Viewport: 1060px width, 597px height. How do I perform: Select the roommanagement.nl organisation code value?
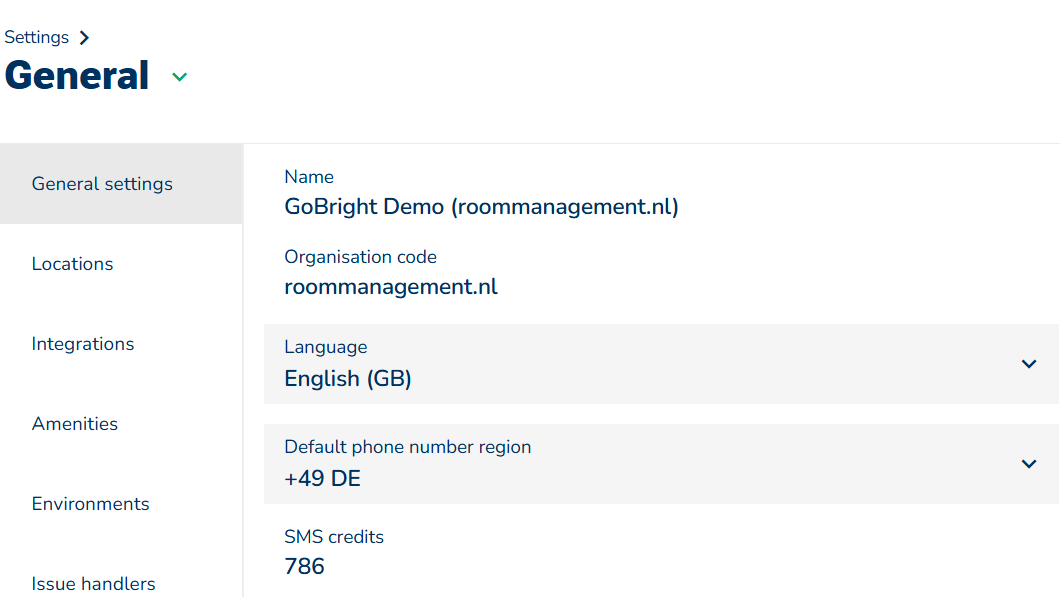tap(391, 287)
